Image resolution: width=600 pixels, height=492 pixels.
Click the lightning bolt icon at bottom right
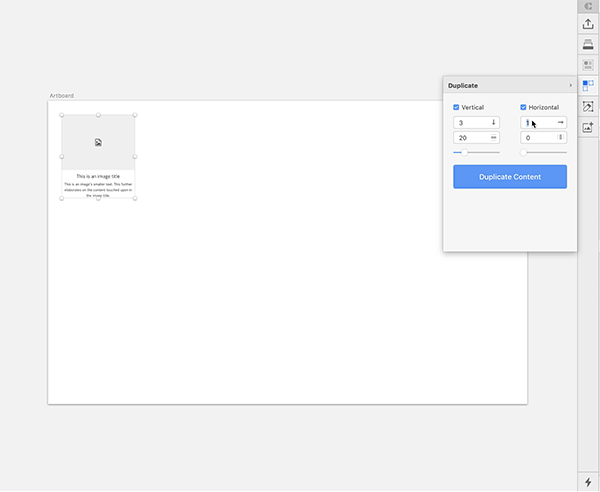pos(588,482)
